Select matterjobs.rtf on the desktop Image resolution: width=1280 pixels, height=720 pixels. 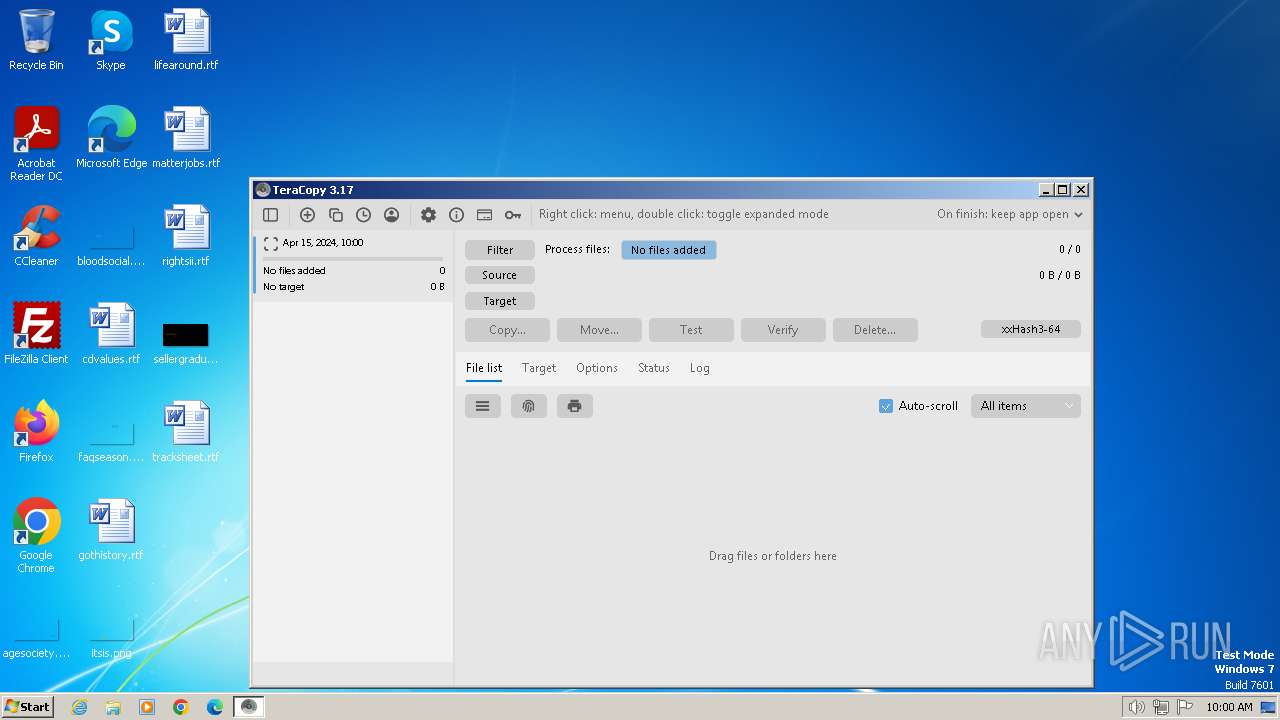pos(186,138)
